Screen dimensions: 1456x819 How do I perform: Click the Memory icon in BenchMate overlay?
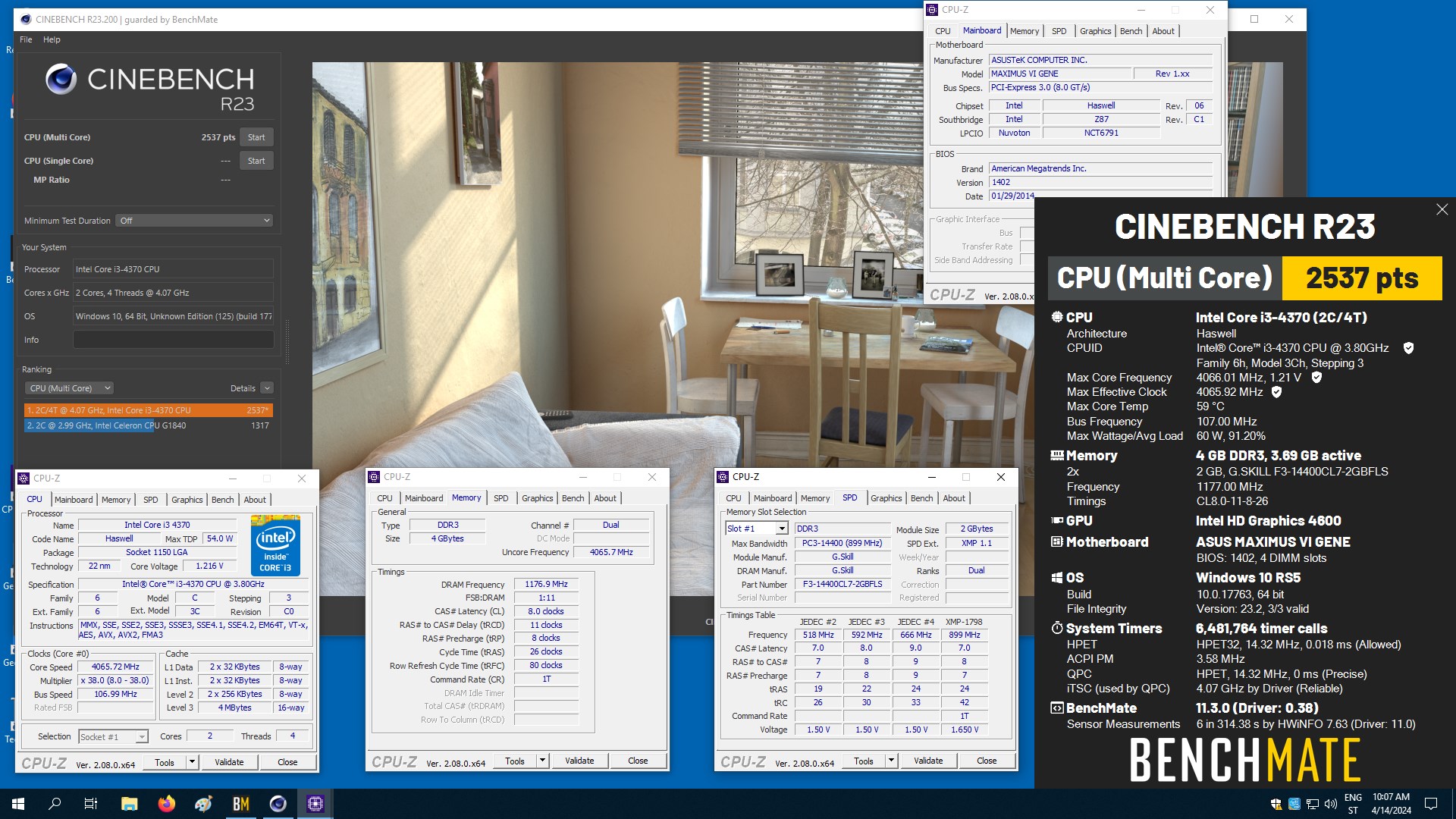1057,456
